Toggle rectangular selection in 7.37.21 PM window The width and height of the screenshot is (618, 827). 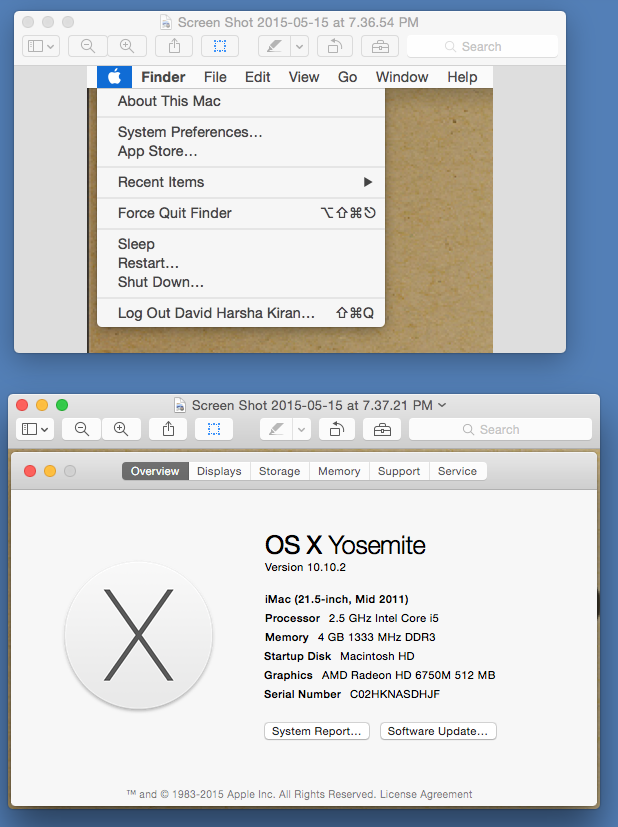click(214, 429)
